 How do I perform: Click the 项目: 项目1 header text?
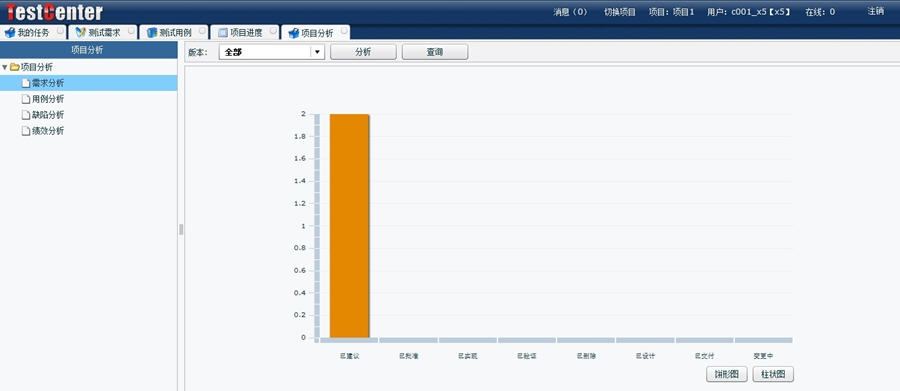pos(671,11)
